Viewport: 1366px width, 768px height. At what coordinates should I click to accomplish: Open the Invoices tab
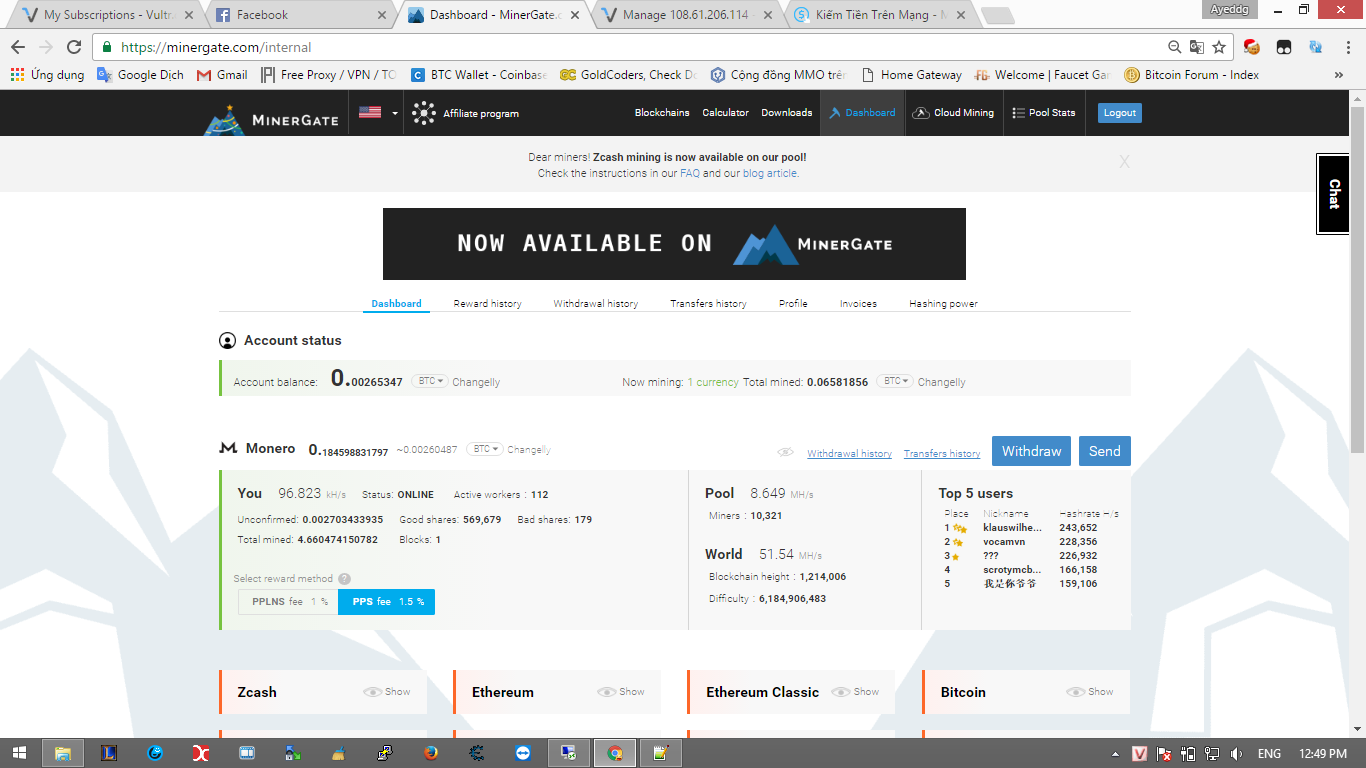click(x=858, y=304)
